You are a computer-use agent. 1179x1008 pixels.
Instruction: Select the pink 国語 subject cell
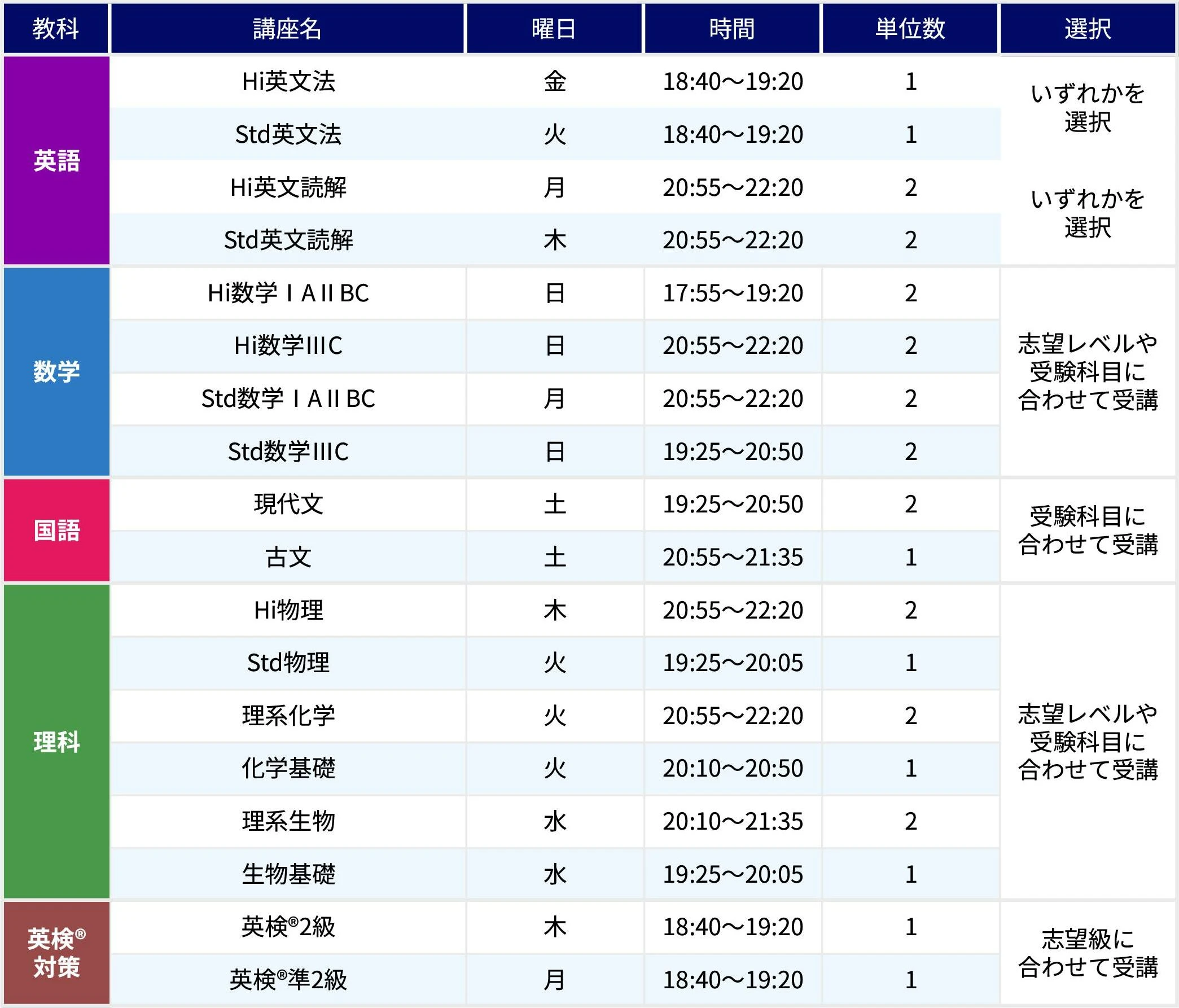56,531
